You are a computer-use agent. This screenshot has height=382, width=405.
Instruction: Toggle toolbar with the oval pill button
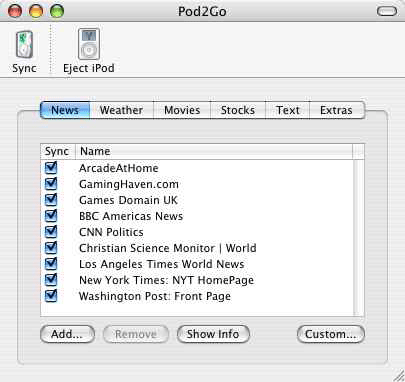click(x=387, y=11)
